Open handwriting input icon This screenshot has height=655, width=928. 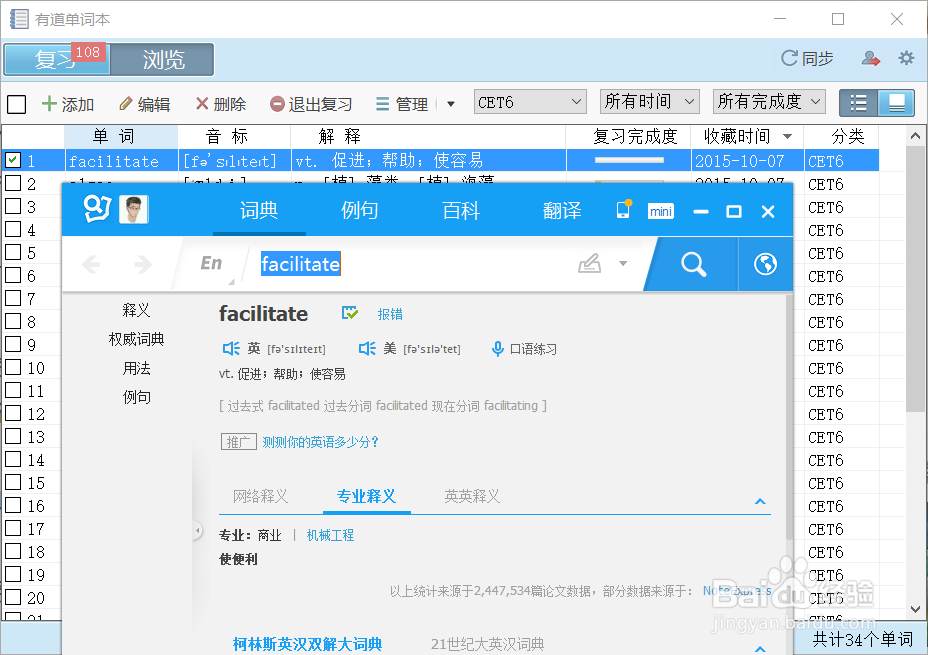coord(589,263)
